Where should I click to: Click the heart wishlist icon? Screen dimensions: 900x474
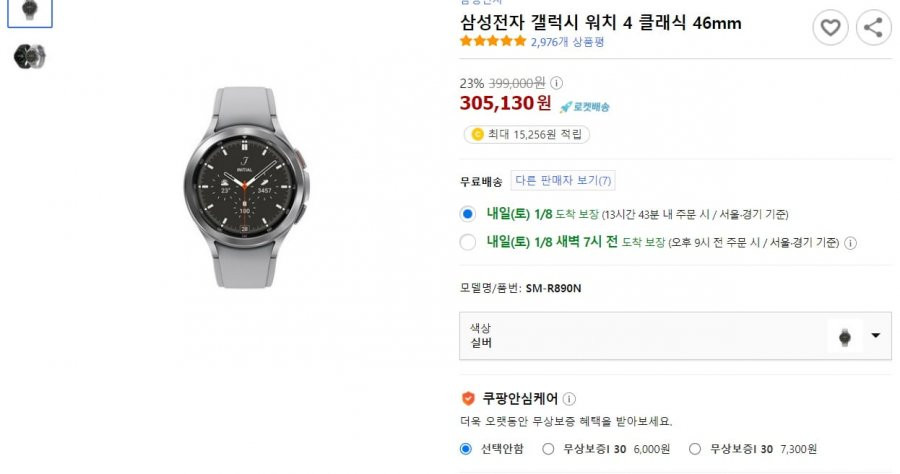click(x=830, y=27)
